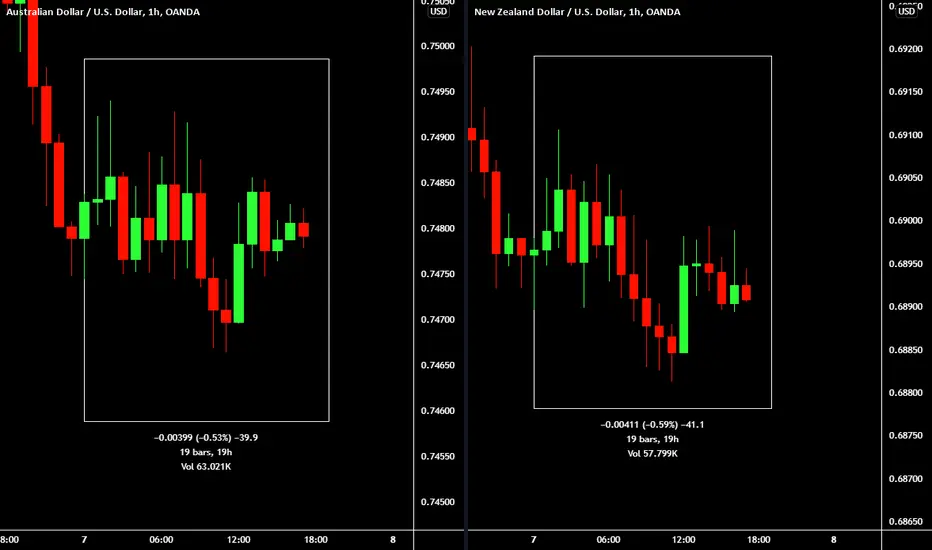This screenshot has height=550, width=932.
Task: Click the 19 bars, 19h label under NZD chart
Action: [x=652, y=439]
